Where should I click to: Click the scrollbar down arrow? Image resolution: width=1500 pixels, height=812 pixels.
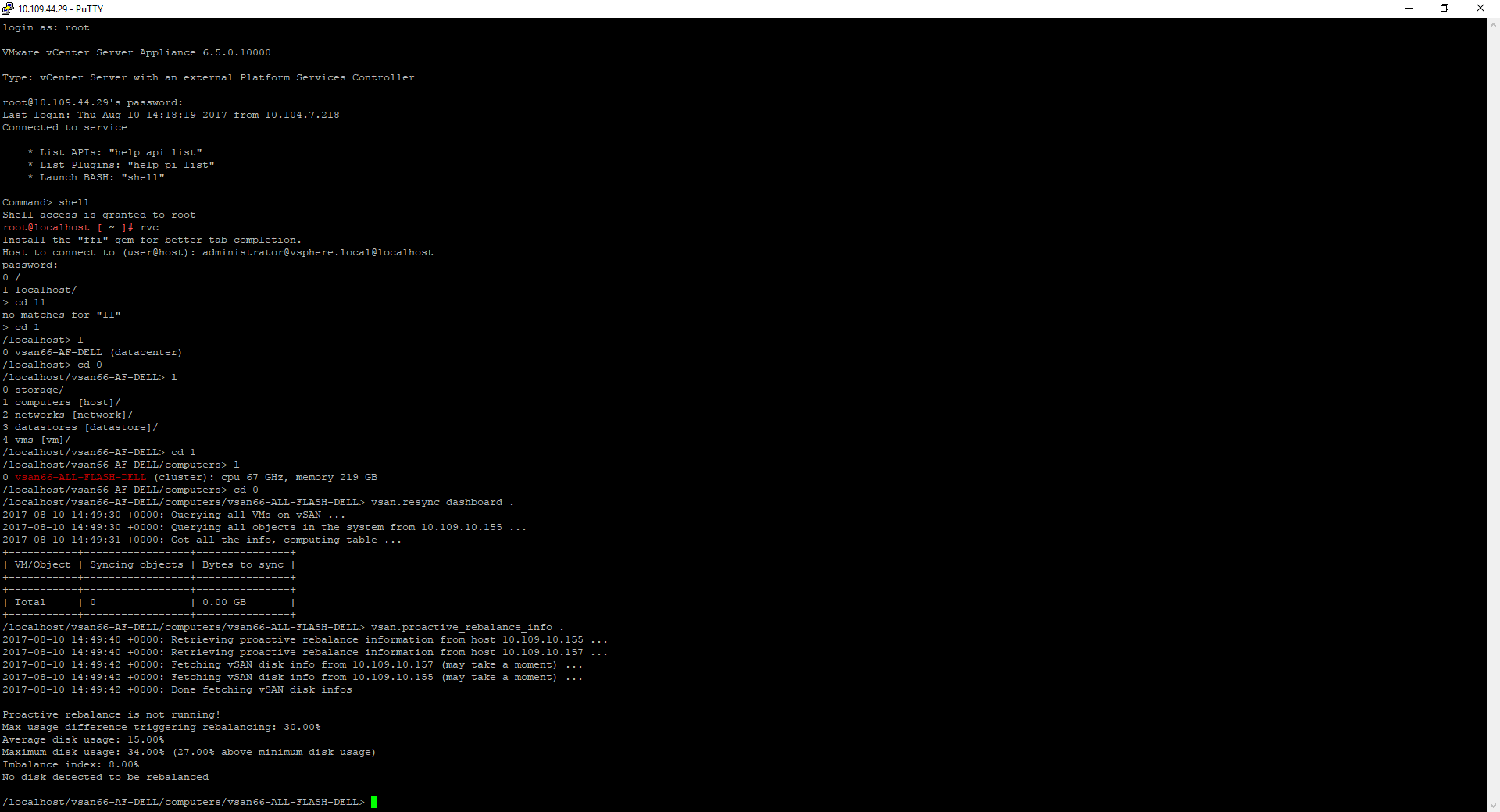tap(1493, 805)
